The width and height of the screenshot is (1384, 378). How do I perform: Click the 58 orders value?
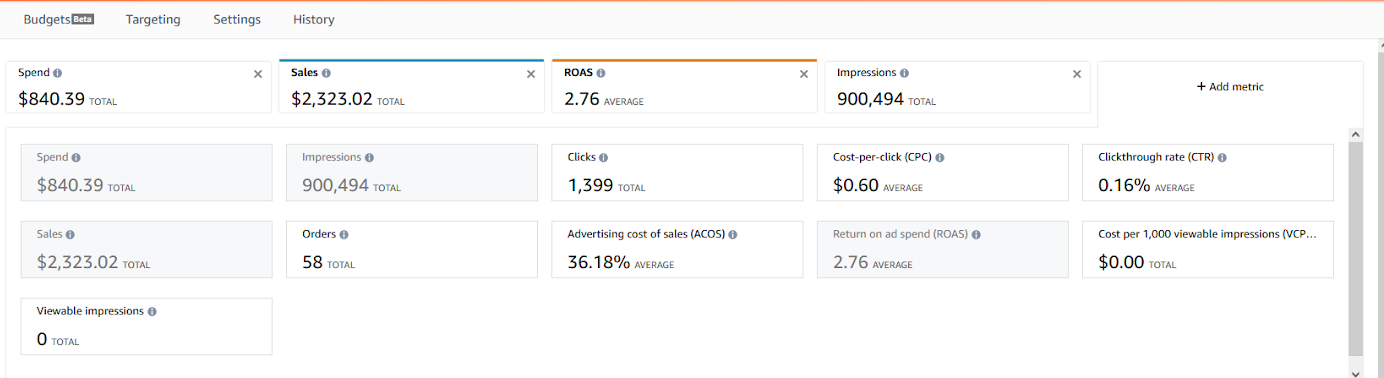(312, 263)
